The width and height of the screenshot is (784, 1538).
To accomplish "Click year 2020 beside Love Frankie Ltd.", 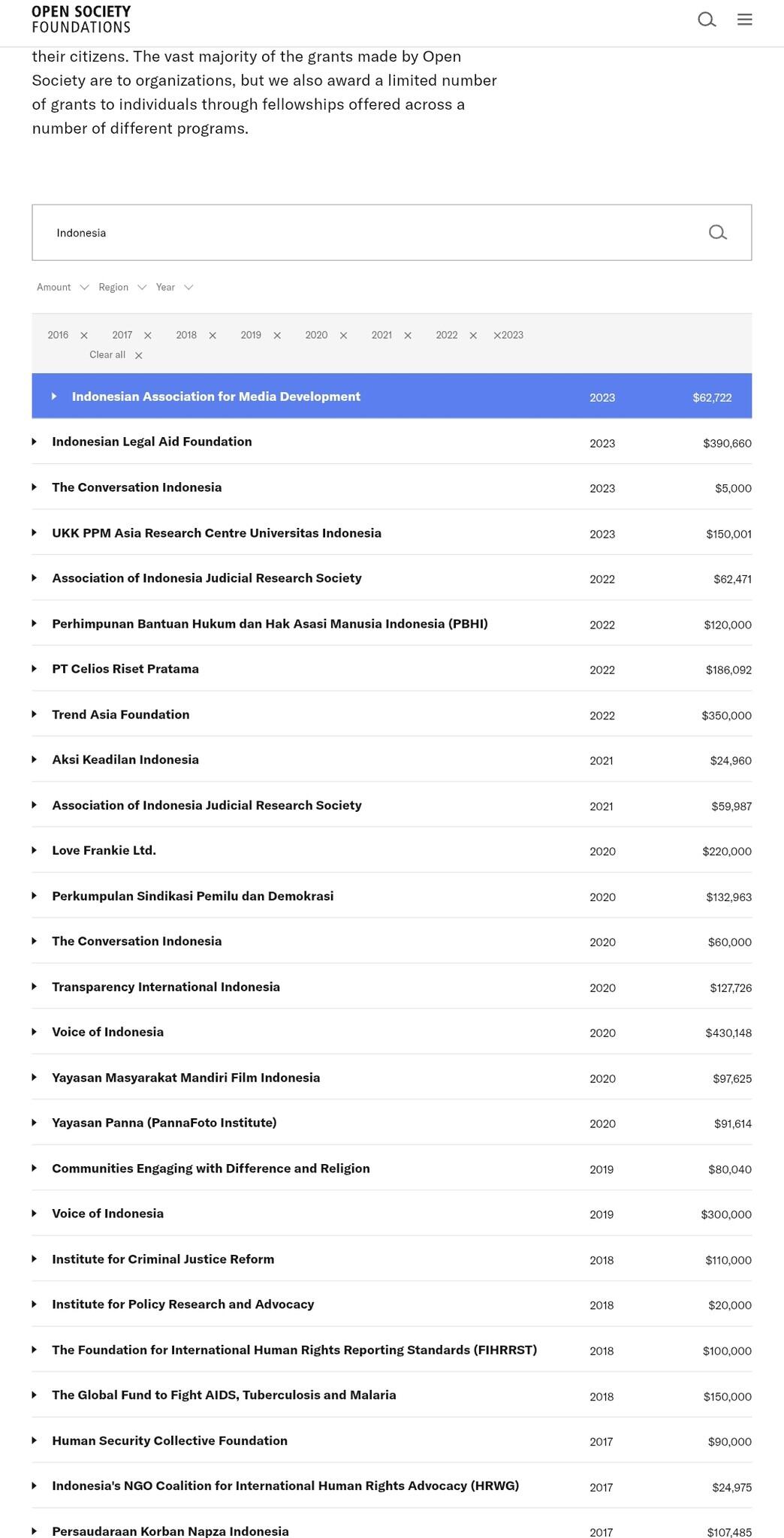I will coord(602,852).
